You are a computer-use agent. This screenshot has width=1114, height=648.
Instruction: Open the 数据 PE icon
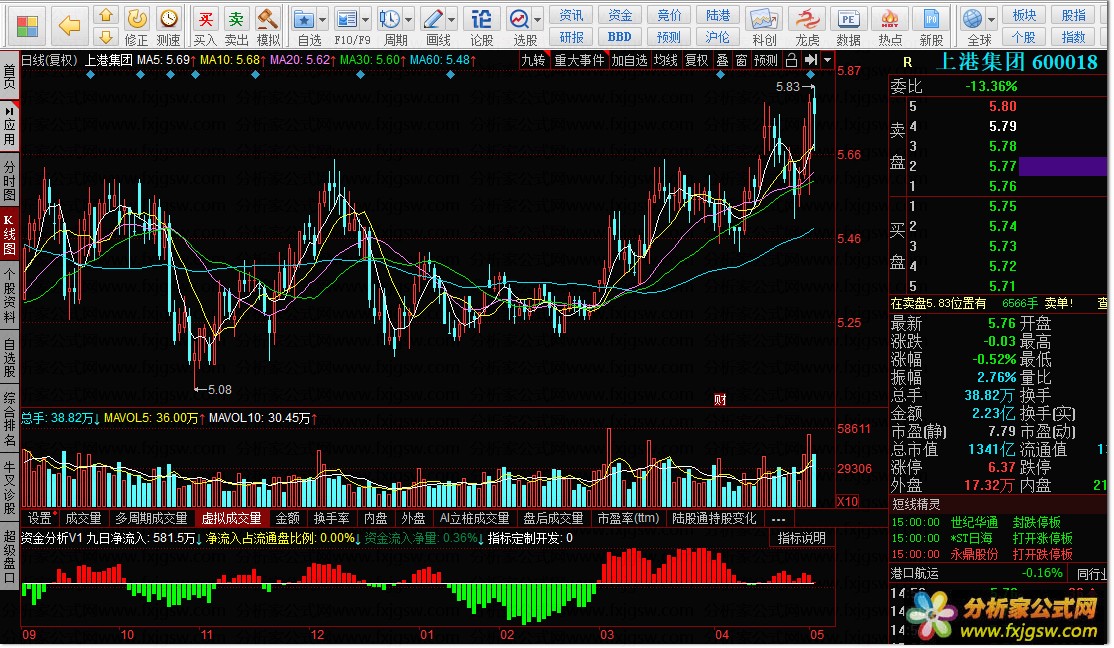848,26
